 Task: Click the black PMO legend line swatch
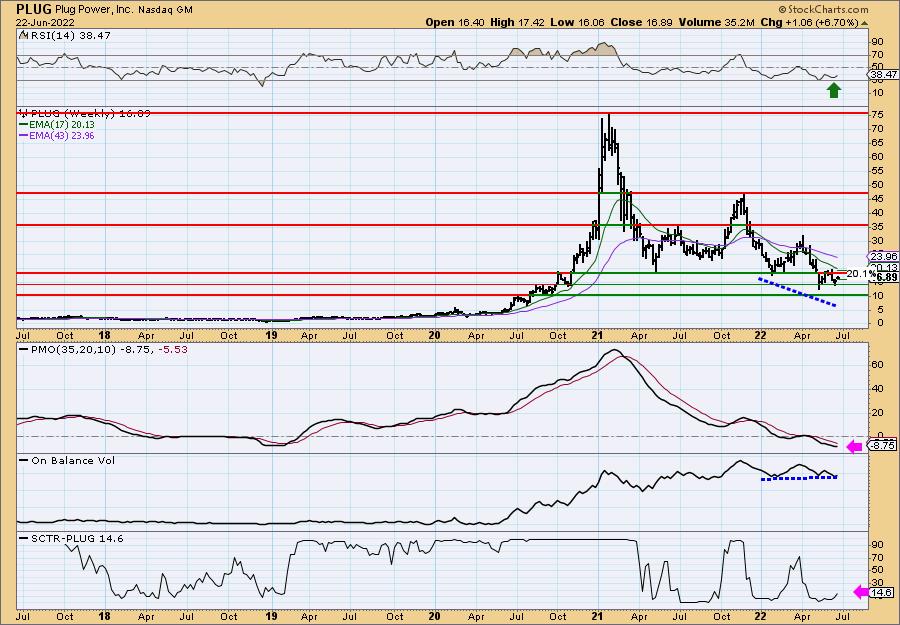click(24, 350)
